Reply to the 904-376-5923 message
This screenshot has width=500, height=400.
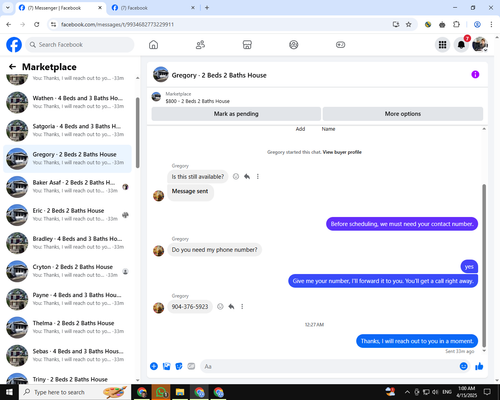point(231,307)
